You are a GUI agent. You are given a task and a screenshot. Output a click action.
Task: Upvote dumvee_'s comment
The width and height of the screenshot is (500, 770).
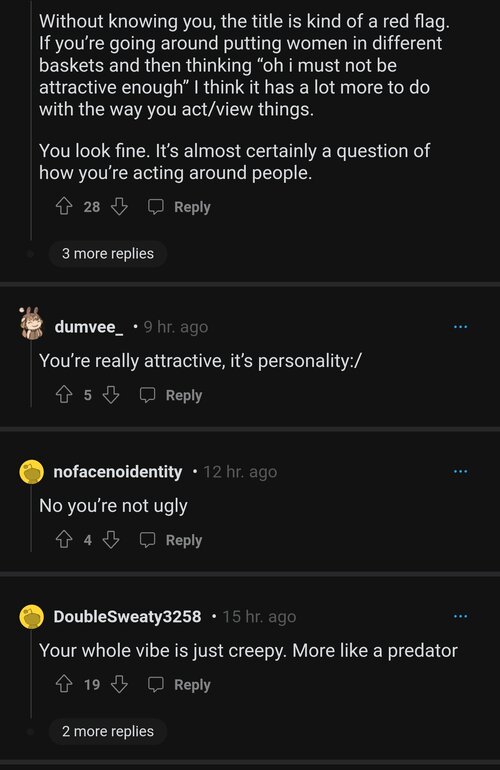click(x=64, y=395)
